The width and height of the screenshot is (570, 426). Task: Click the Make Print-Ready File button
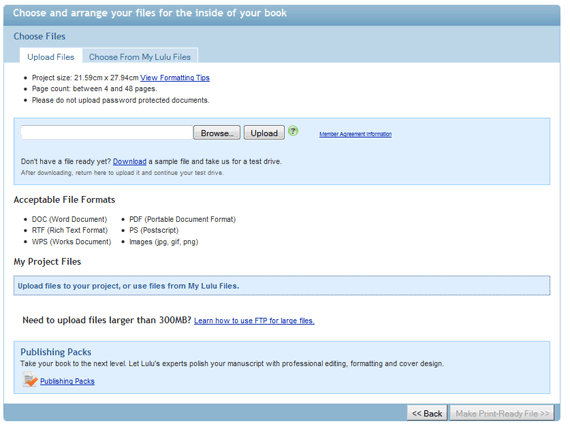tap(502, 413)
